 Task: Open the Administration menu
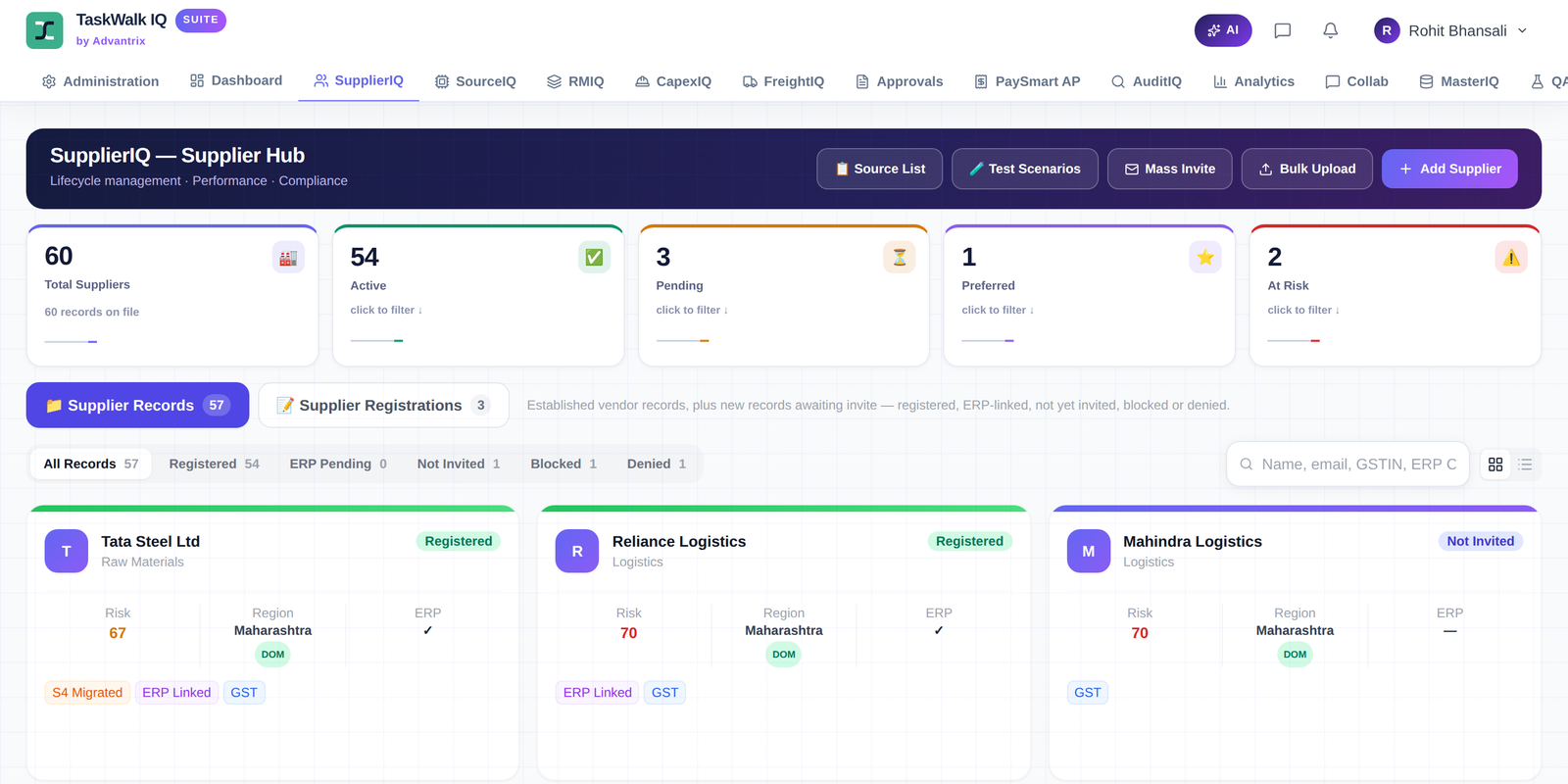tap(100, 81)
